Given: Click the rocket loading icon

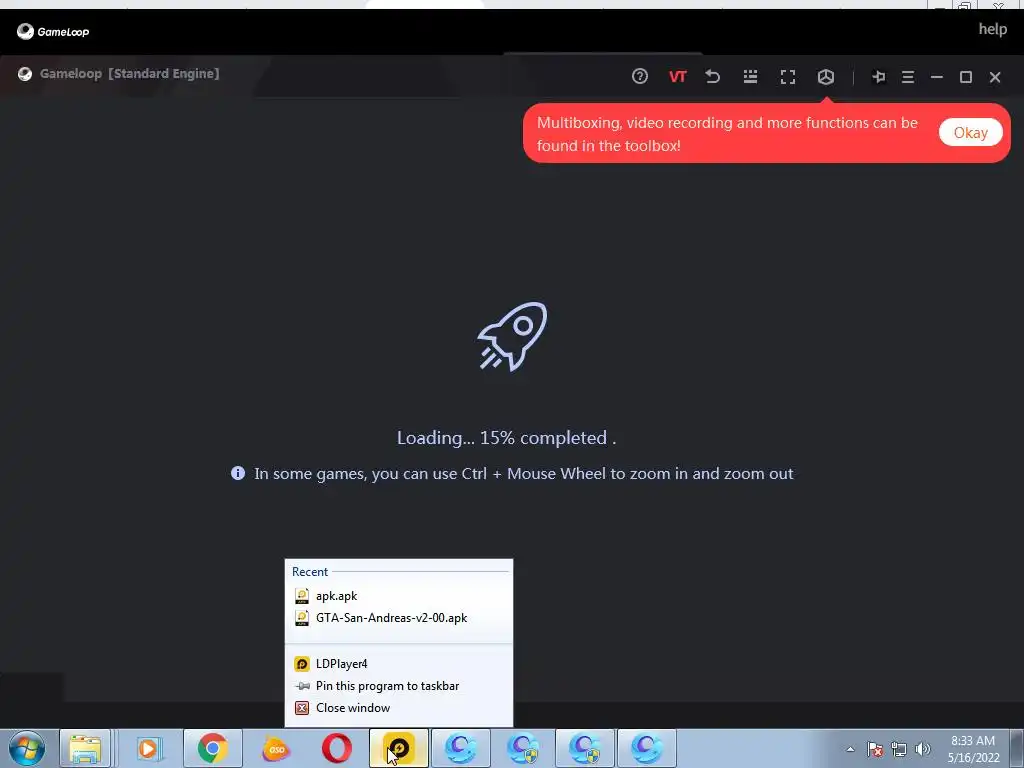Looking at the screenshot, I should pyautogui.click(x=513, y=336).
